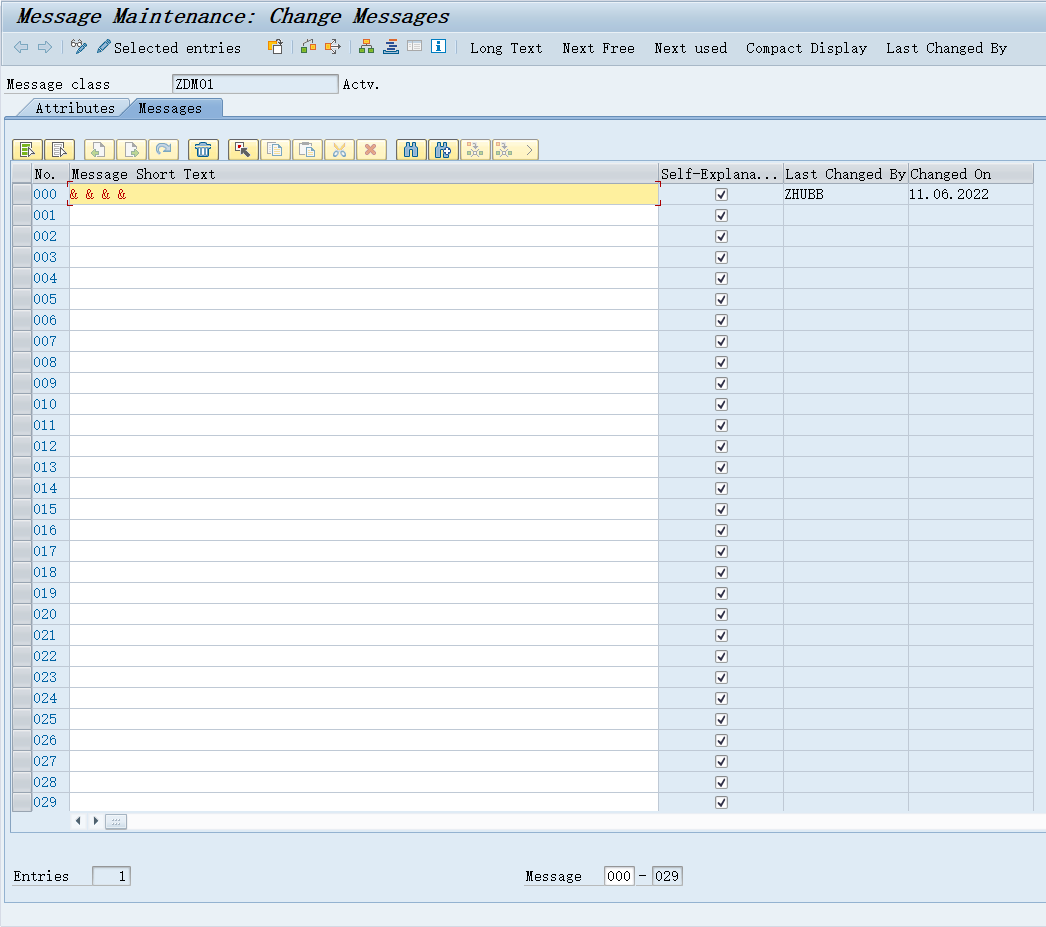Click the red X delete-row icon
The height and width of the screenshot is (927, 1046).
click(371, 150)
